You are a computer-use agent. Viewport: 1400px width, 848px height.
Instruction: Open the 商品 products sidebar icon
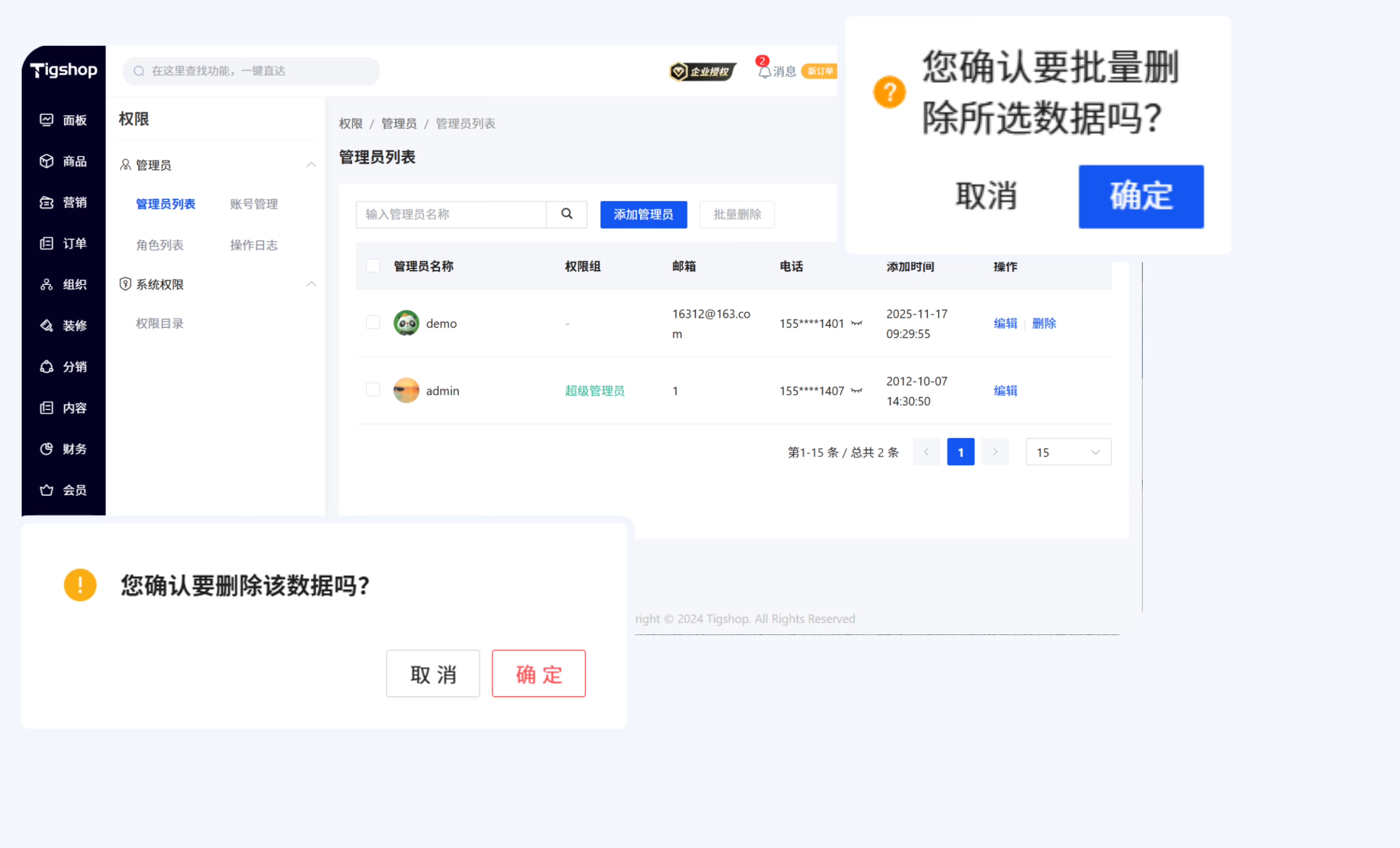coord(47,162)
